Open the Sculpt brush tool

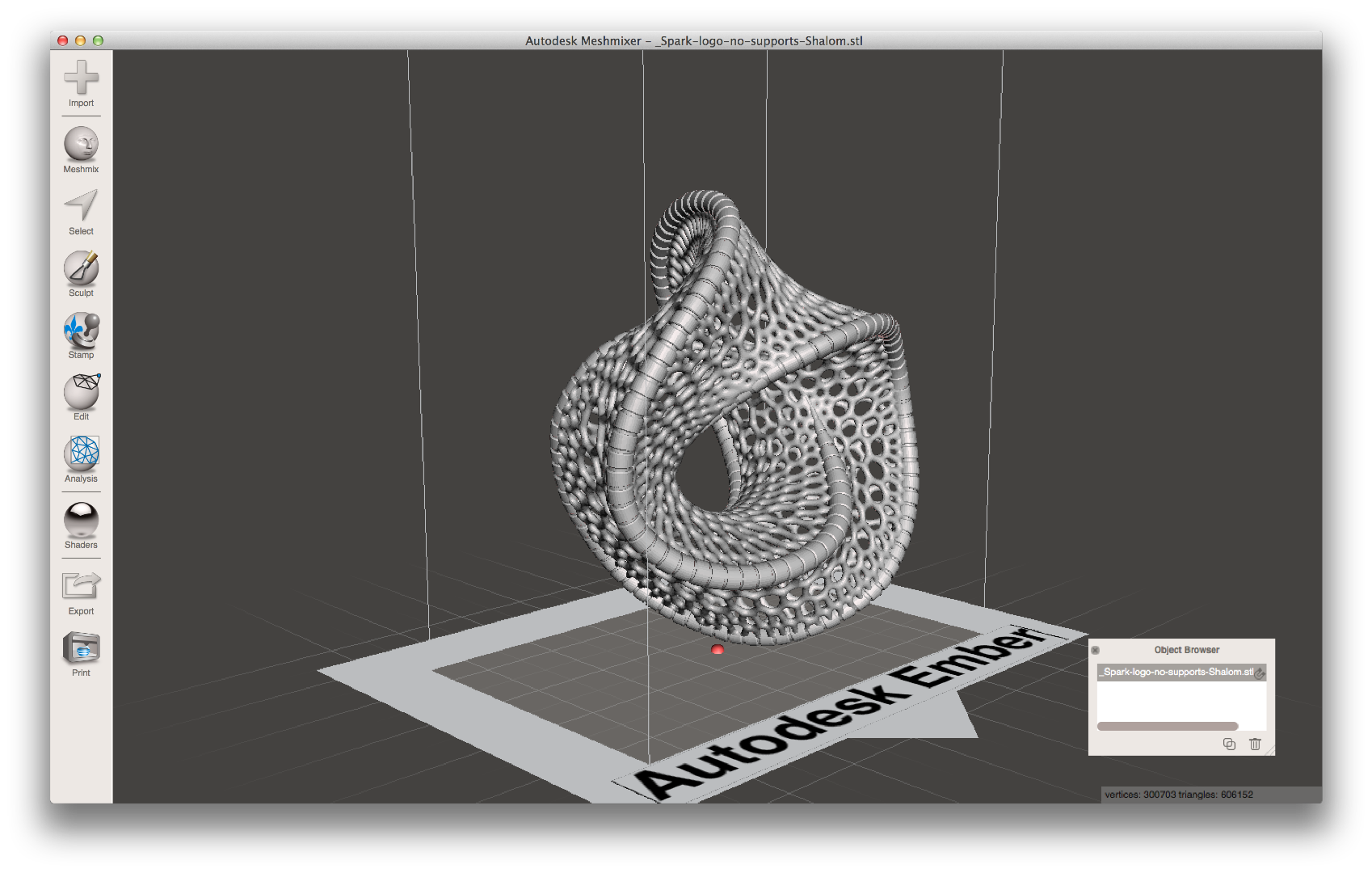coord(81,273)
